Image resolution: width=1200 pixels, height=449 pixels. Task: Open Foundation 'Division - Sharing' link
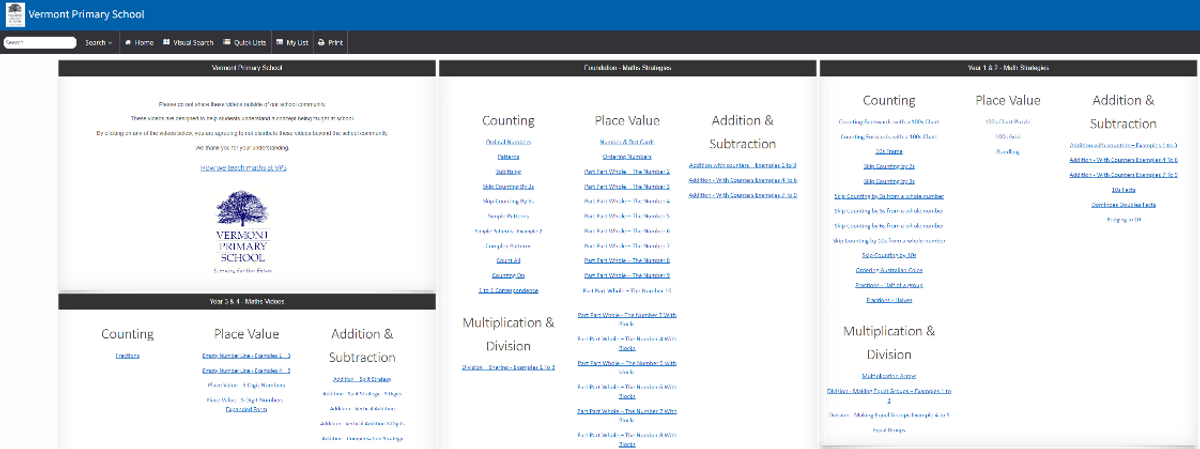[508, 367]
